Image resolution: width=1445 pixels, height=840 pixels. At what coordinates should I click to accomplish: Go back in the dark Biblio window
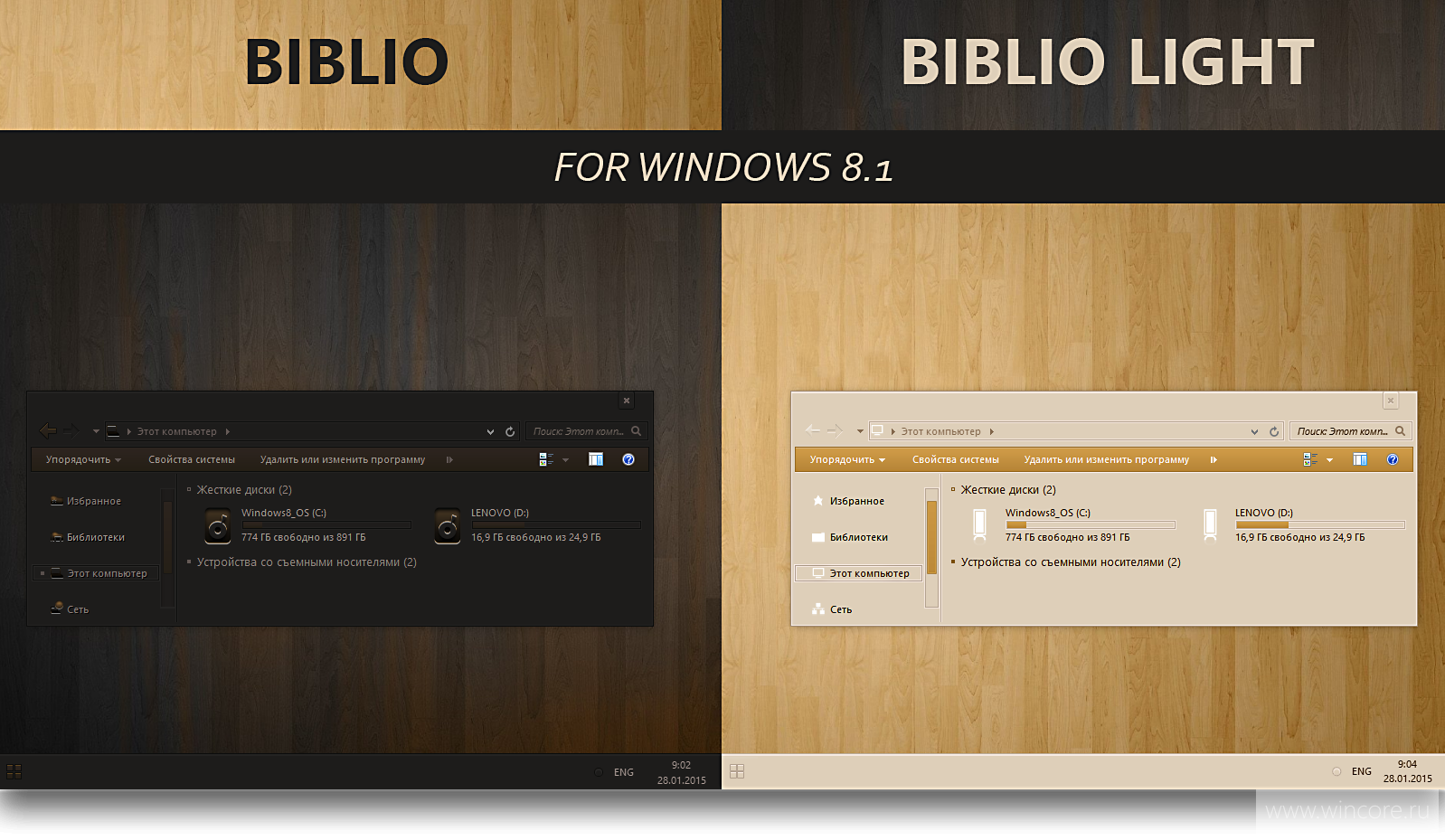48,431
